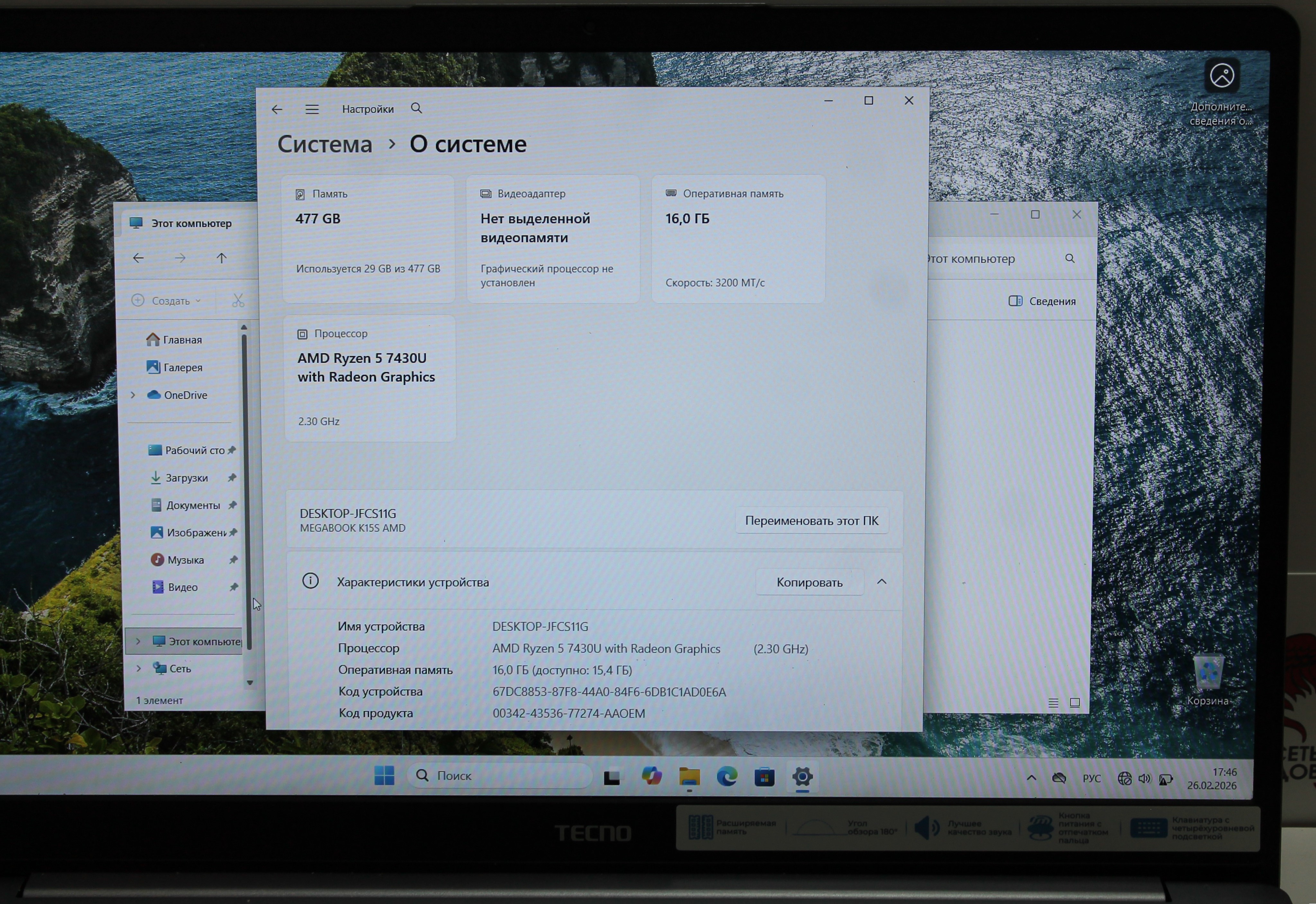Click the Система breadcrumb link
Viewport: 1316px width, 904px height.
click(x=325, y=144)
